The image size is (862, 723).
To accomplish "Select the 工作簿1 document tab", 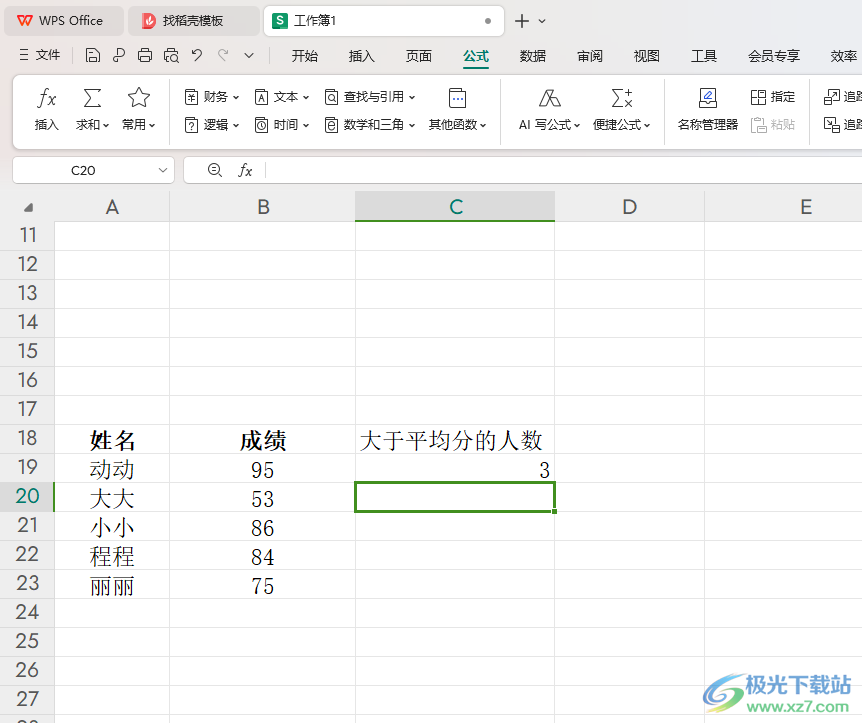I will tap(383, 21).
